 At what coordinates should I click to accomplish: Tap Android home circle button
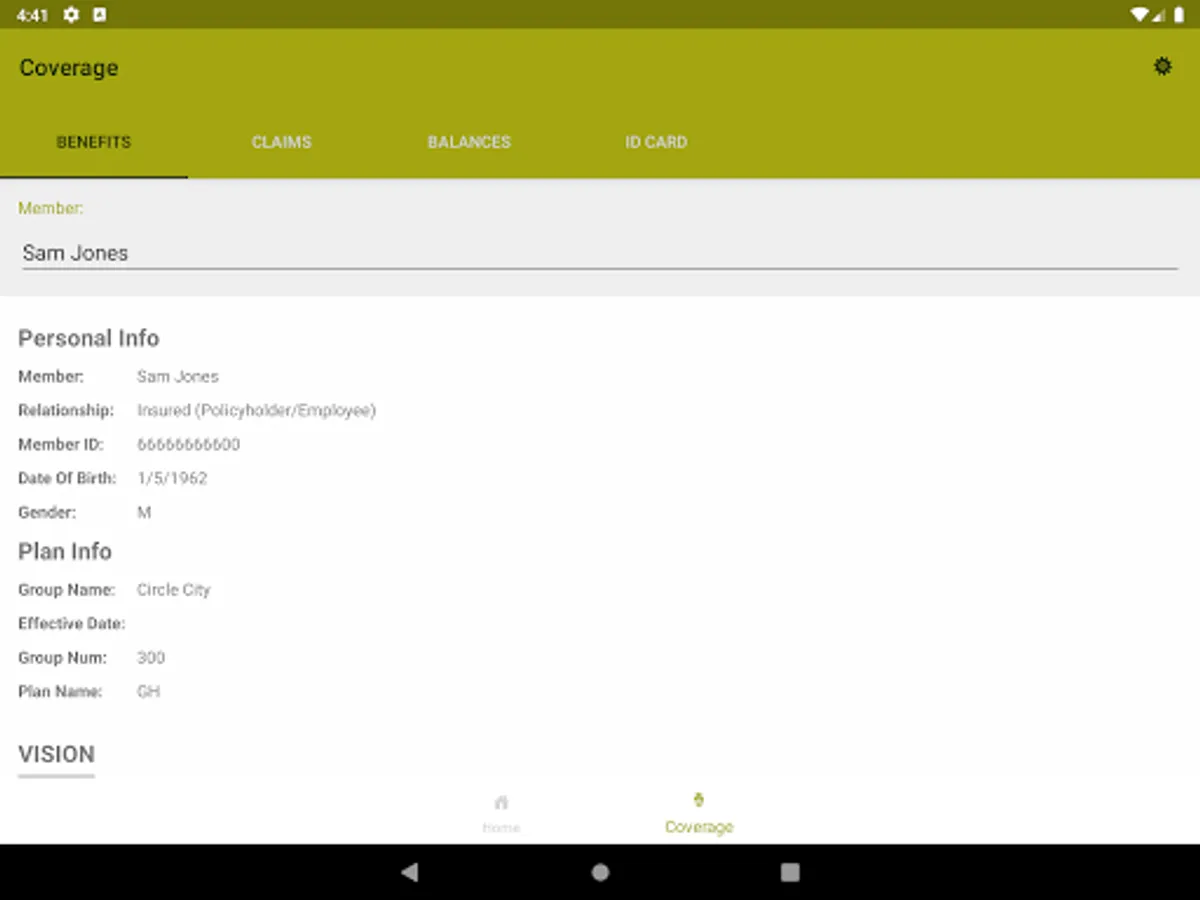coord(600,872)
